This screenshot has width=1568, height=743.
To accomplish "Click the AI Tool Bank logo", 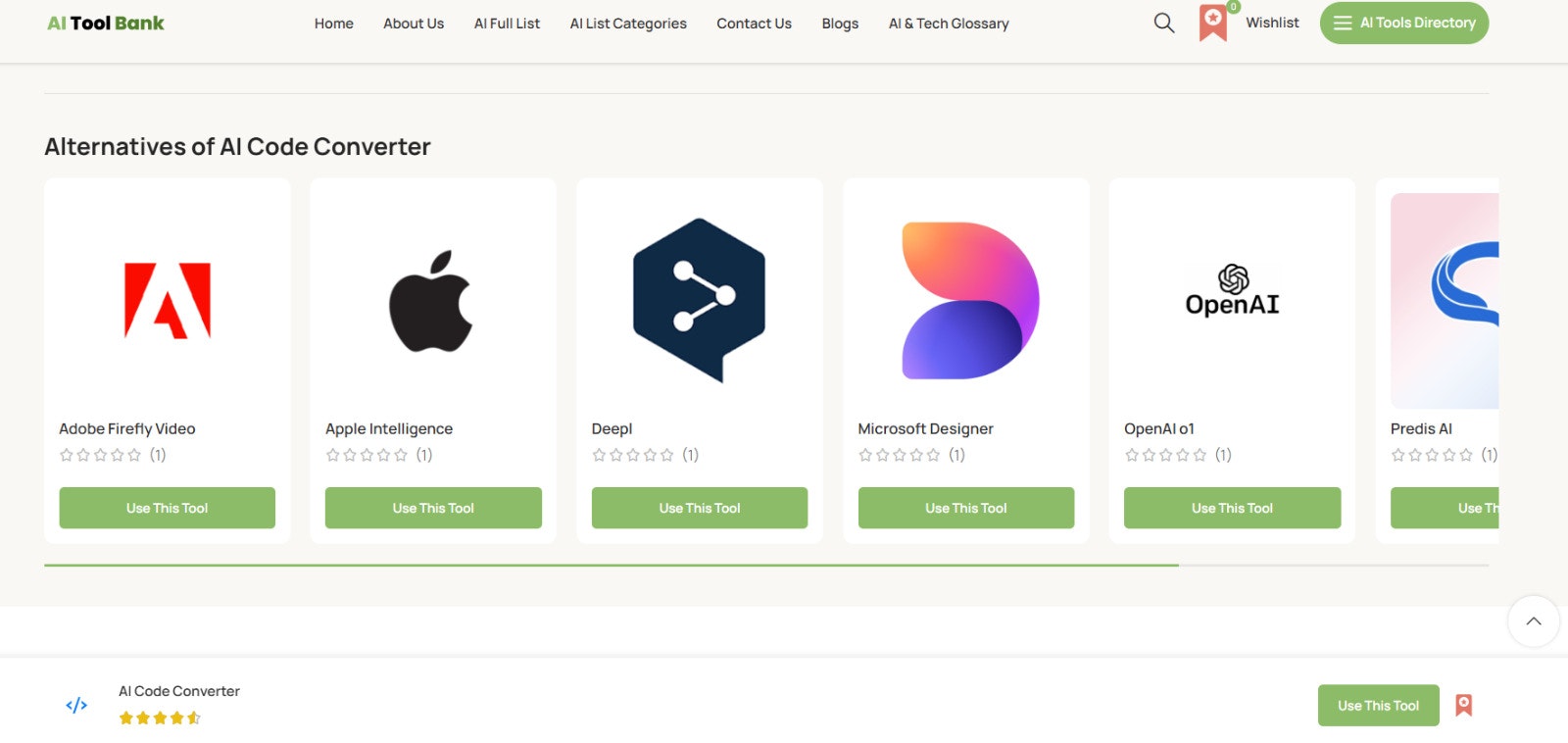I will pyautogui.click(x=106, y=23).
